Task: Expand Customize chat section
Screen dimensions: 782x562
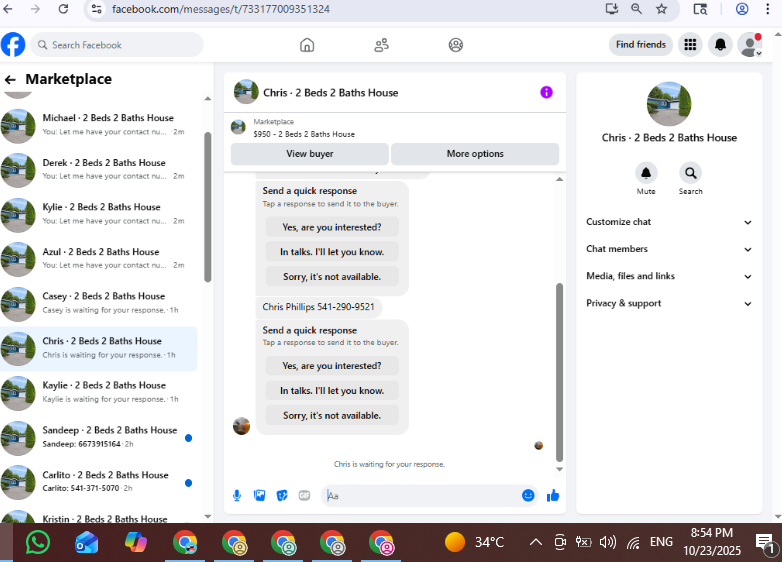Action: [x=669, y=222]
